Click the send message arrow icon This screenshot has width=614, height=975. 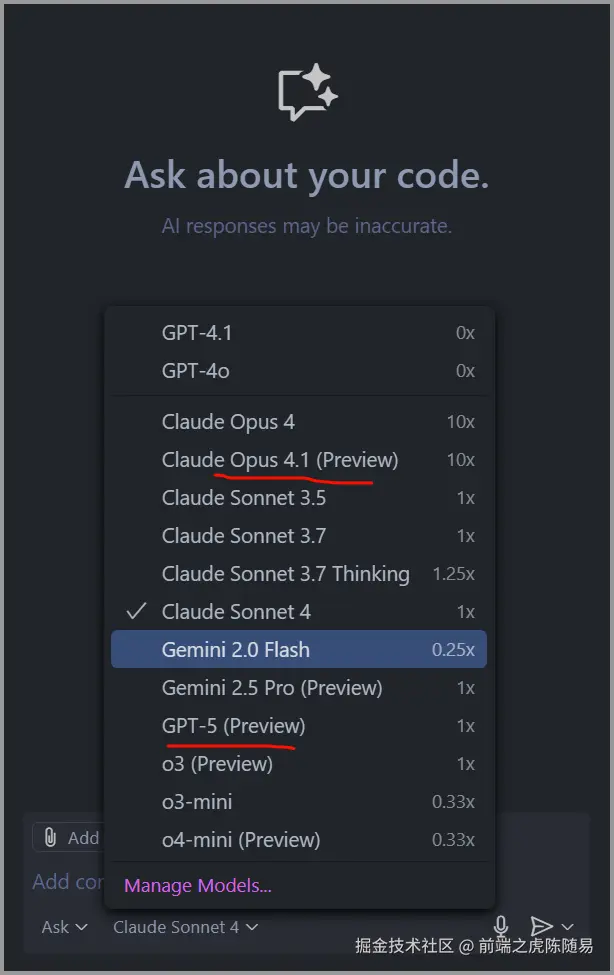point(541,927)
